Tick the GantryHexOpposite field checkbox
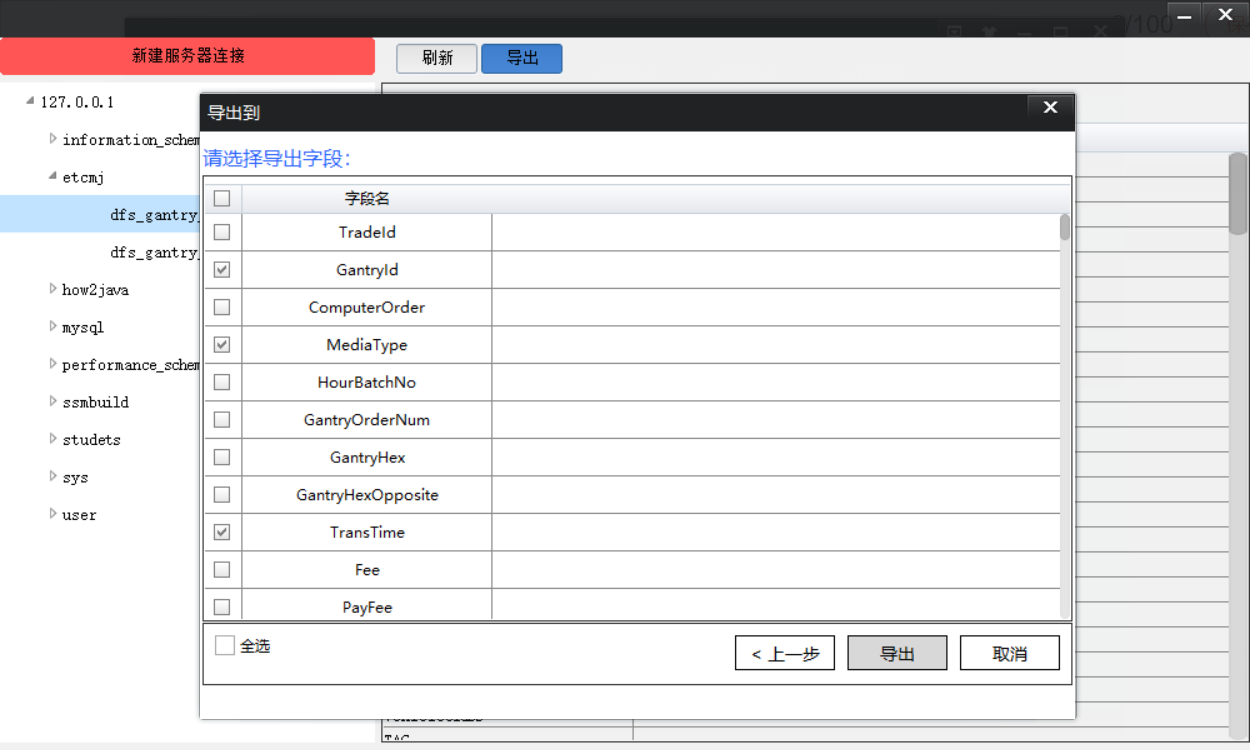 (x=222, y=495)
